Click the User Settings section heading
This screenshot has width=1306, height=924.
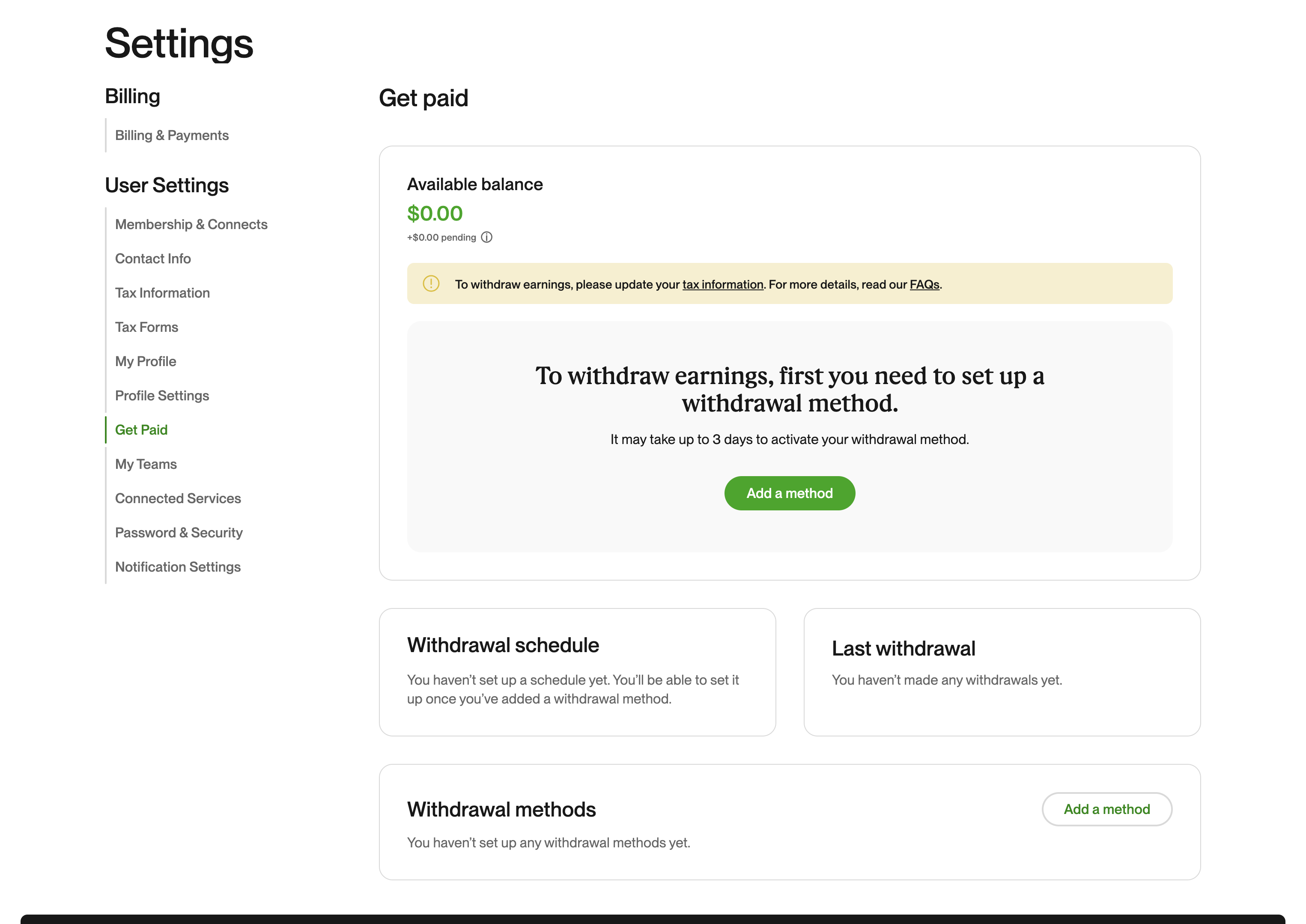tap(167, 185)
